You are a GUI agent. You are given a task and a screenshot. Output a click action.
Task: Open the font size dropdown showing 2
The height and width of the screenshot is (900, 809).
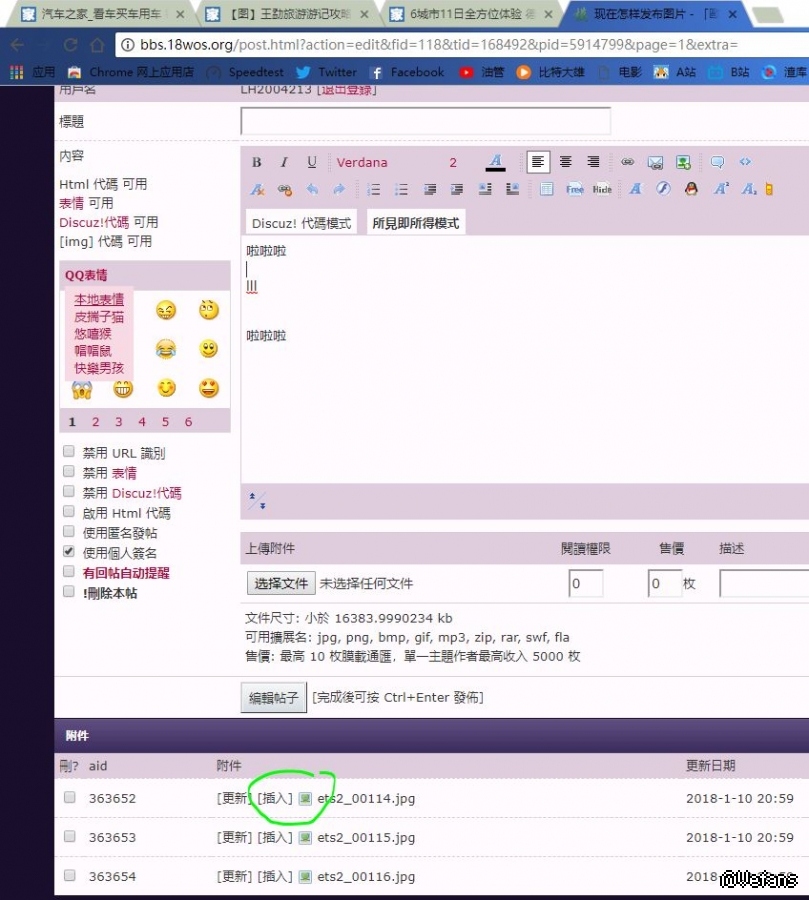(453, 163)
